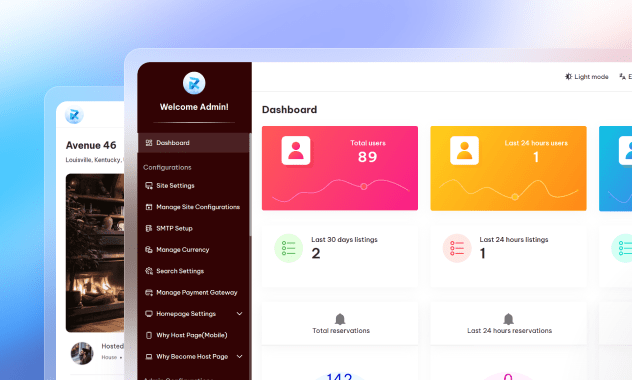Click user avatar icon on Last 24 hours users card
The height and width of the screenshot is (380, 632).
point(464,150)
